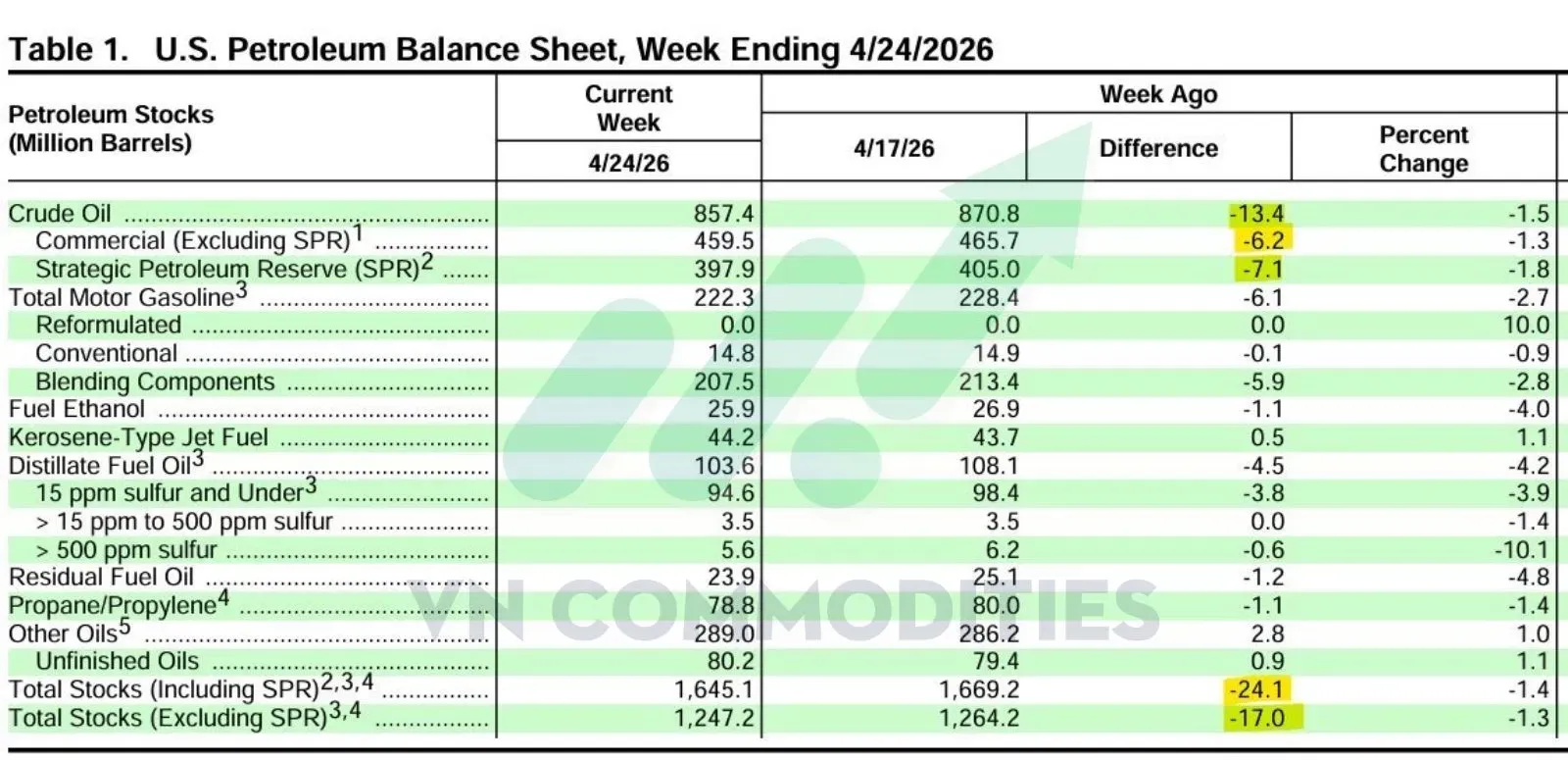The image size is (1568, 760).
Task: Select the highlighted -13.4 difference value
Action: click(1256, 213)
